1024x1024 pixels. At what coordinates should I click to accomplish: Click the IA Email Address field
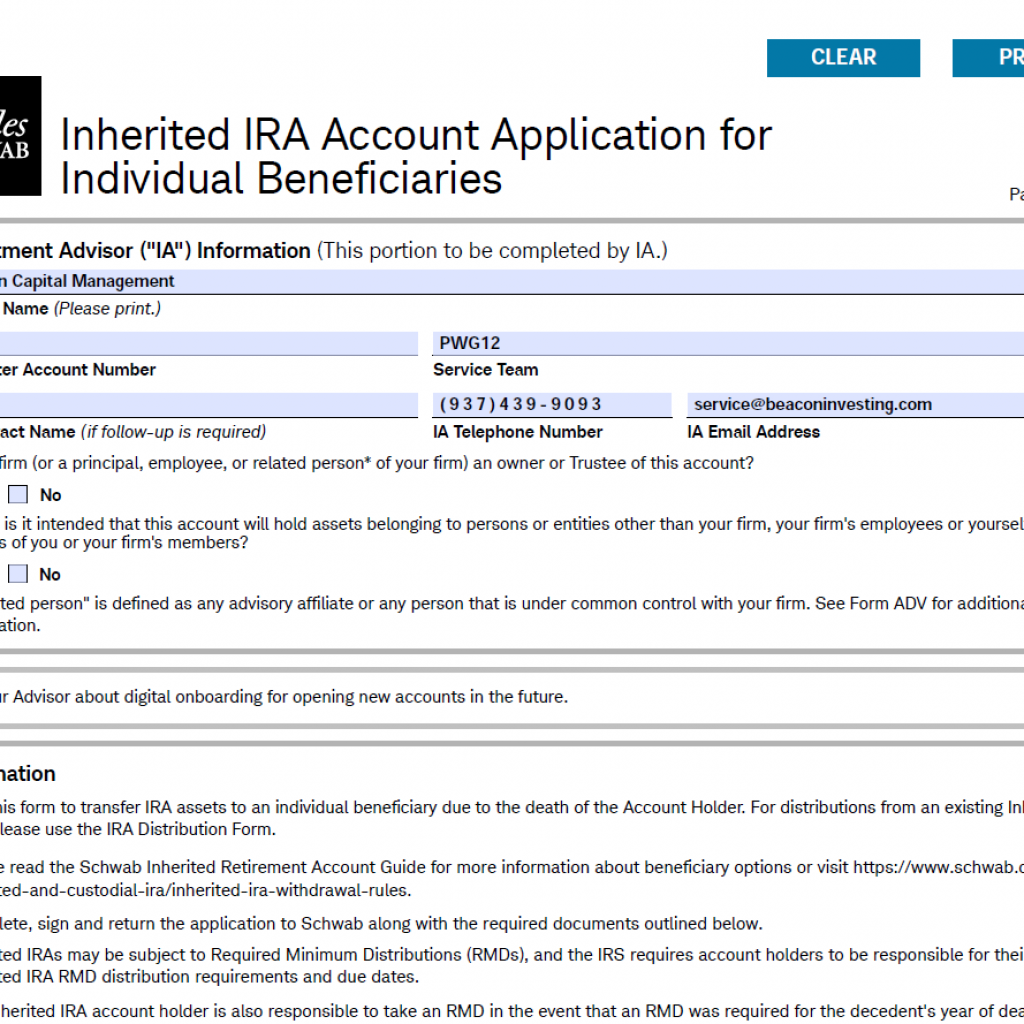click(x=855, y=405)
